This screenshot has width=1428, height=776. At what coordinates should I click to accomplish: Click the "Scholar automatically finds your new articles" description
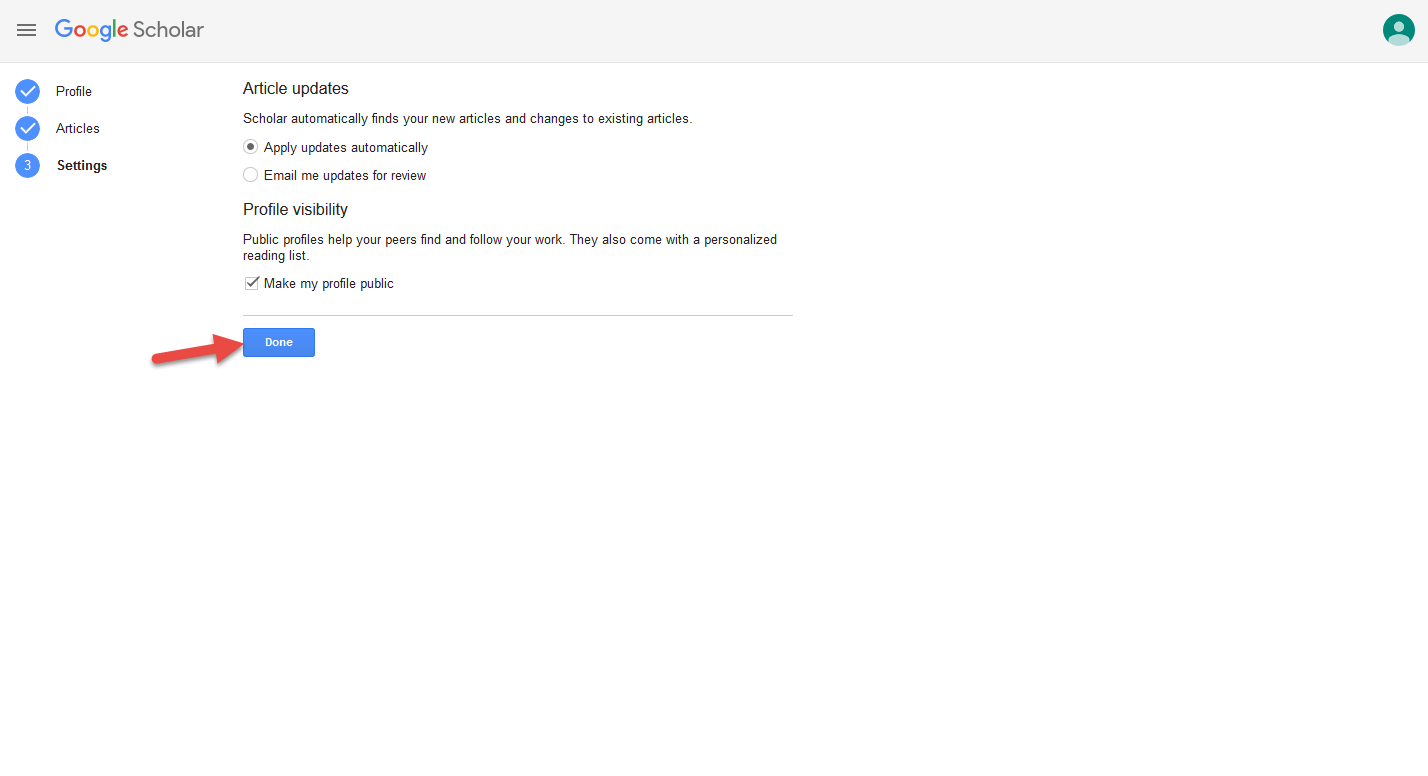pos(467,119)
